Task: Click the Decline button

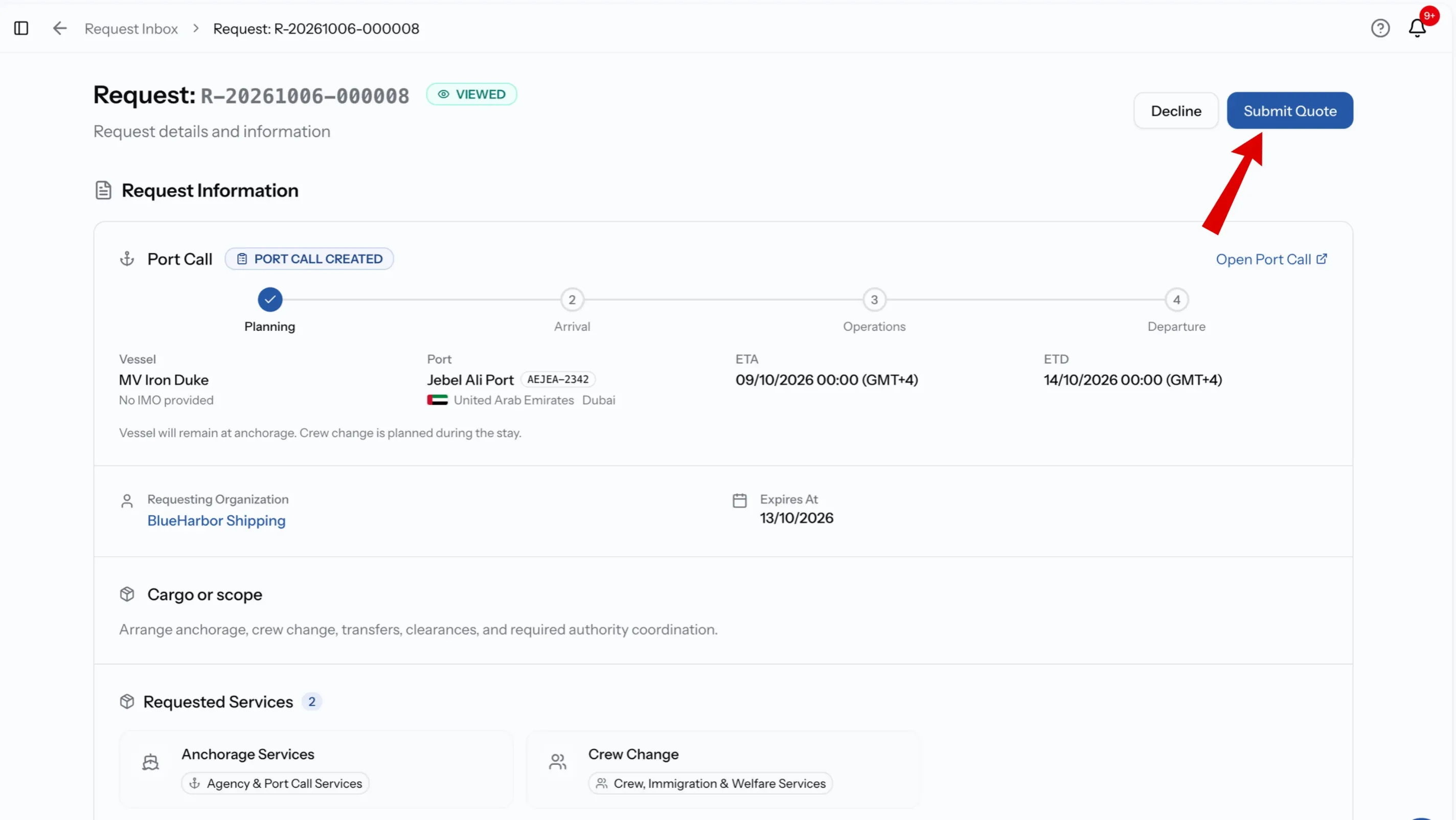Action: pos(1176,111)
